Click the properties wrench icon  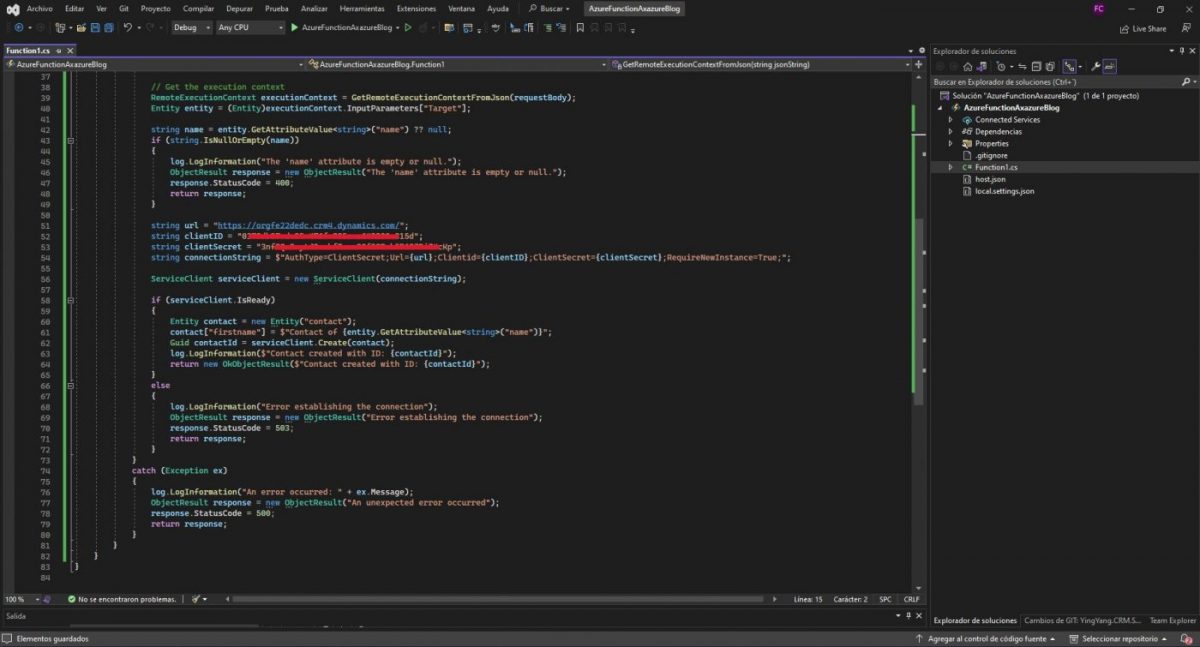coord(1096,66)
